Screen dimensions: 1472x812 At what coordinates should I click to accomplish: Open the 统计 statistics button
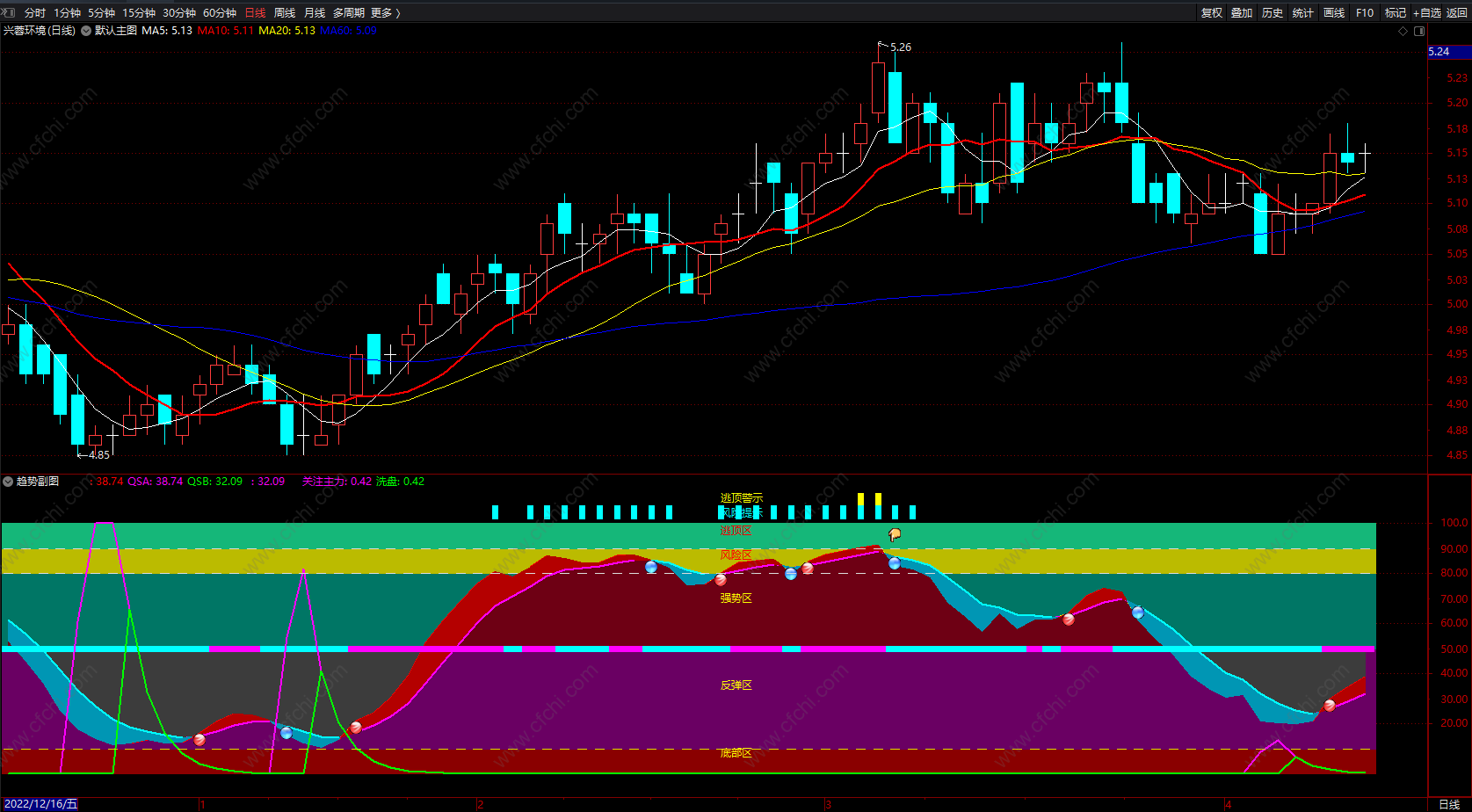(1303, 13)
